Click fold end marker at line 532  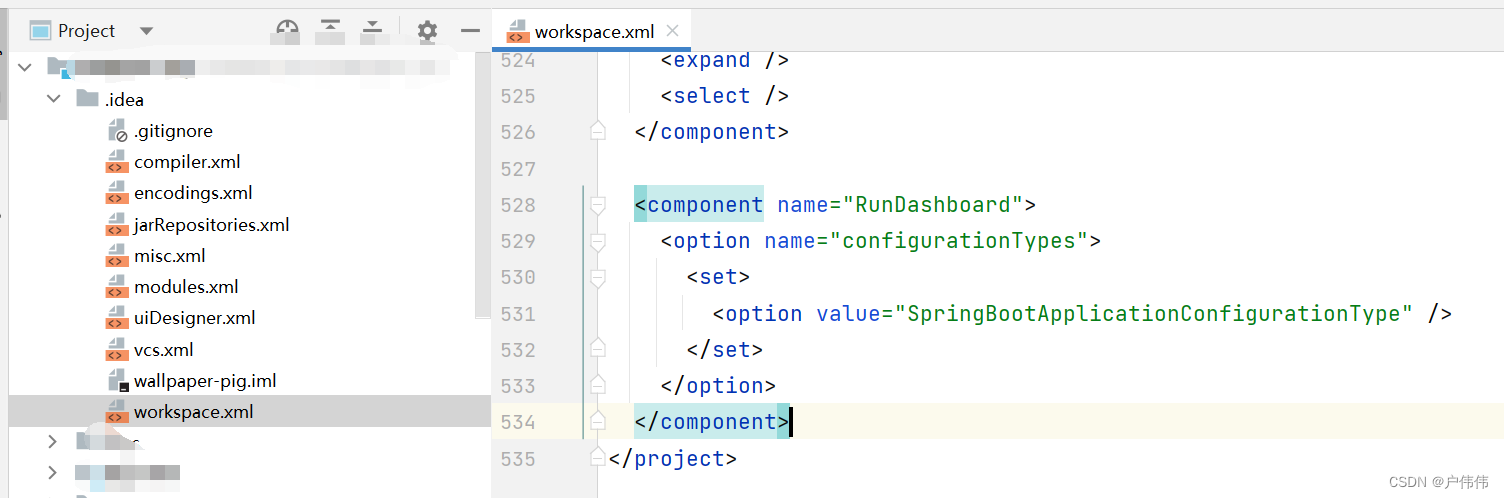point(598,349)
